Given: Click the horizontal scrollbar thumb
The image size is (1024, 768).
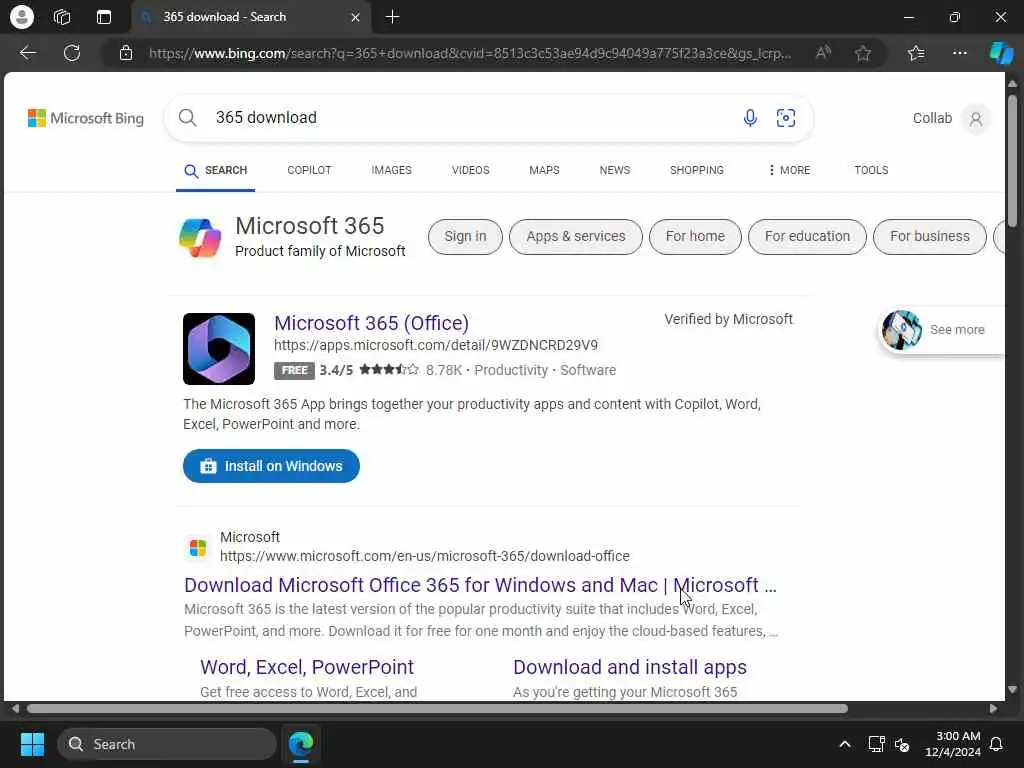Looking at the screenshot, I should tap(437, 709).
